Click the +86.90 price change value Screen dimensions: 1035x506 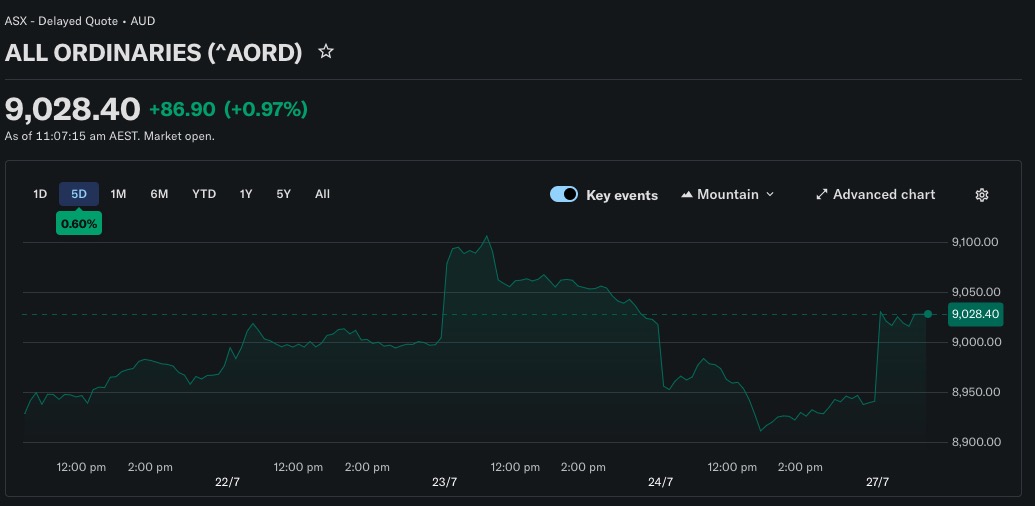(x=182, y=109)
